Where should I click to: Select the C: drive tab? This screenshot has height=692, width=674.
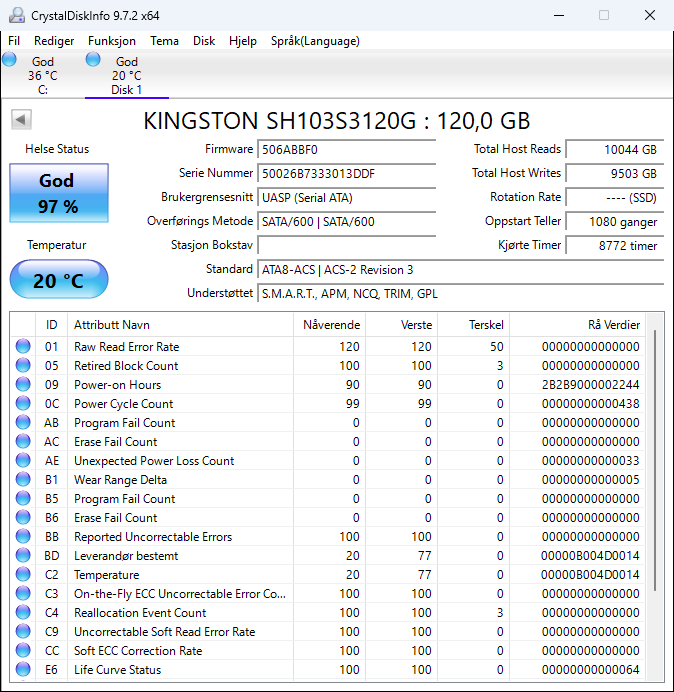(x=43, y=75)
